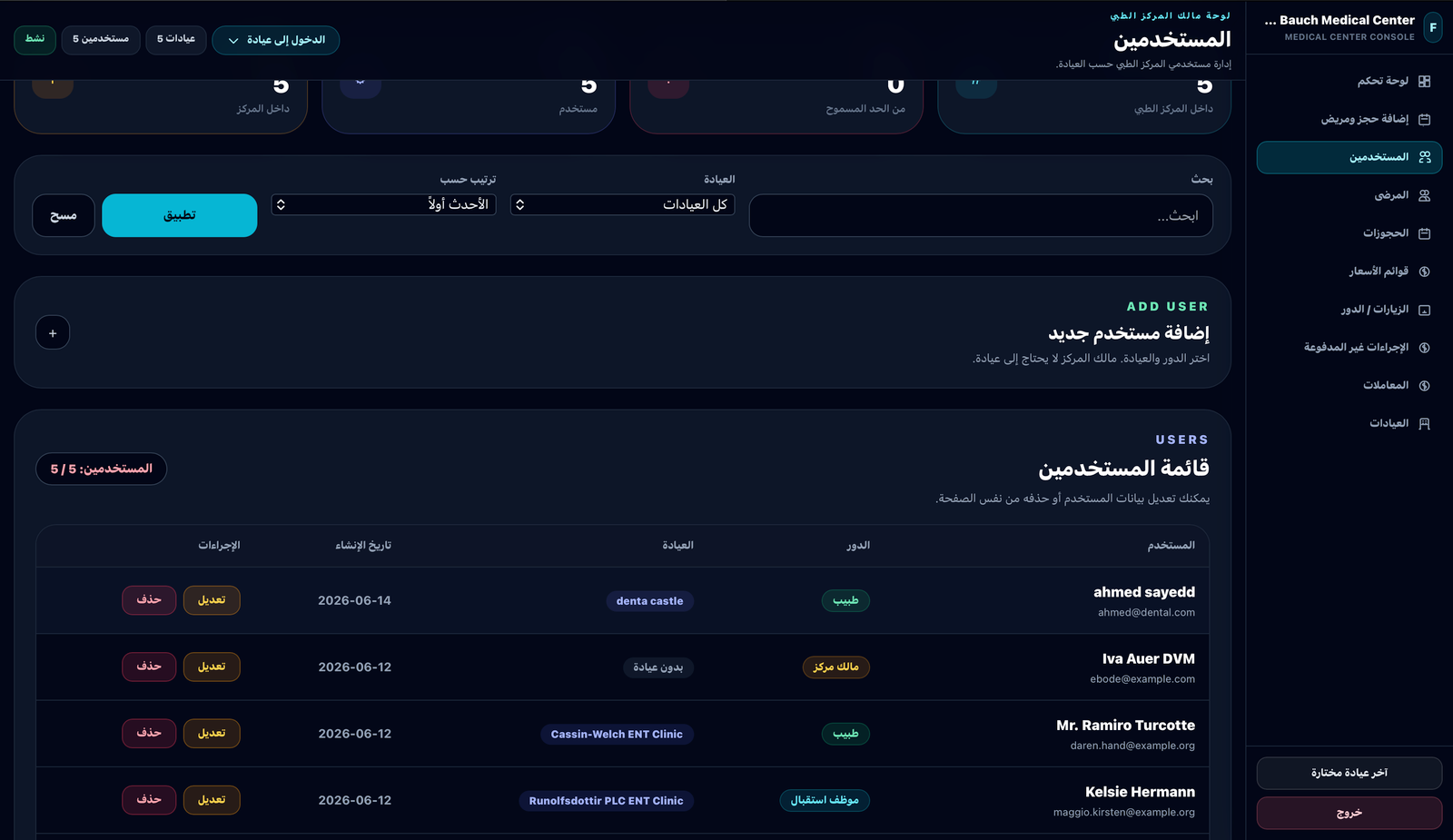
Task: Click the Cassin-Welch ENT Clinic tag
Action: (617, 735)
